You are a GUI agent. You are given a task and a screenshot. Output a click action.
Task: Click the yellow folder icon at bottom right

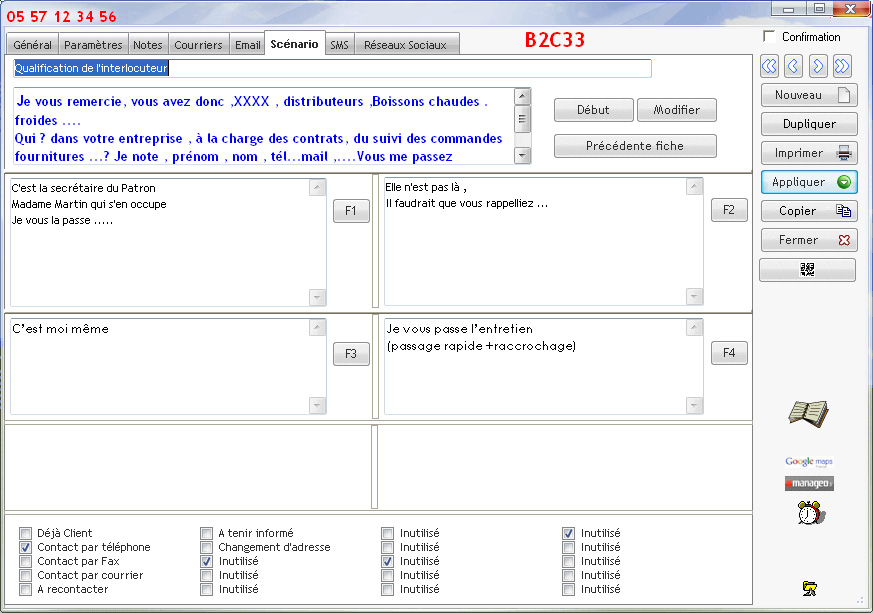click(809, 588)
